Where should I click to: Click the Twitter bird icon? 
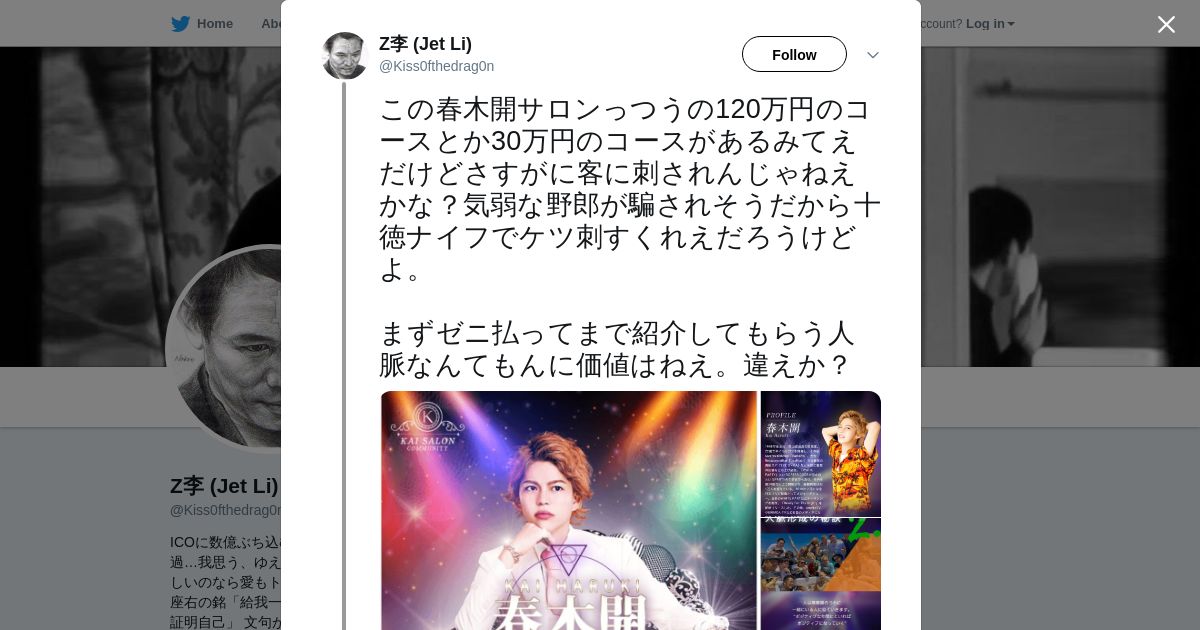point(180,24)
